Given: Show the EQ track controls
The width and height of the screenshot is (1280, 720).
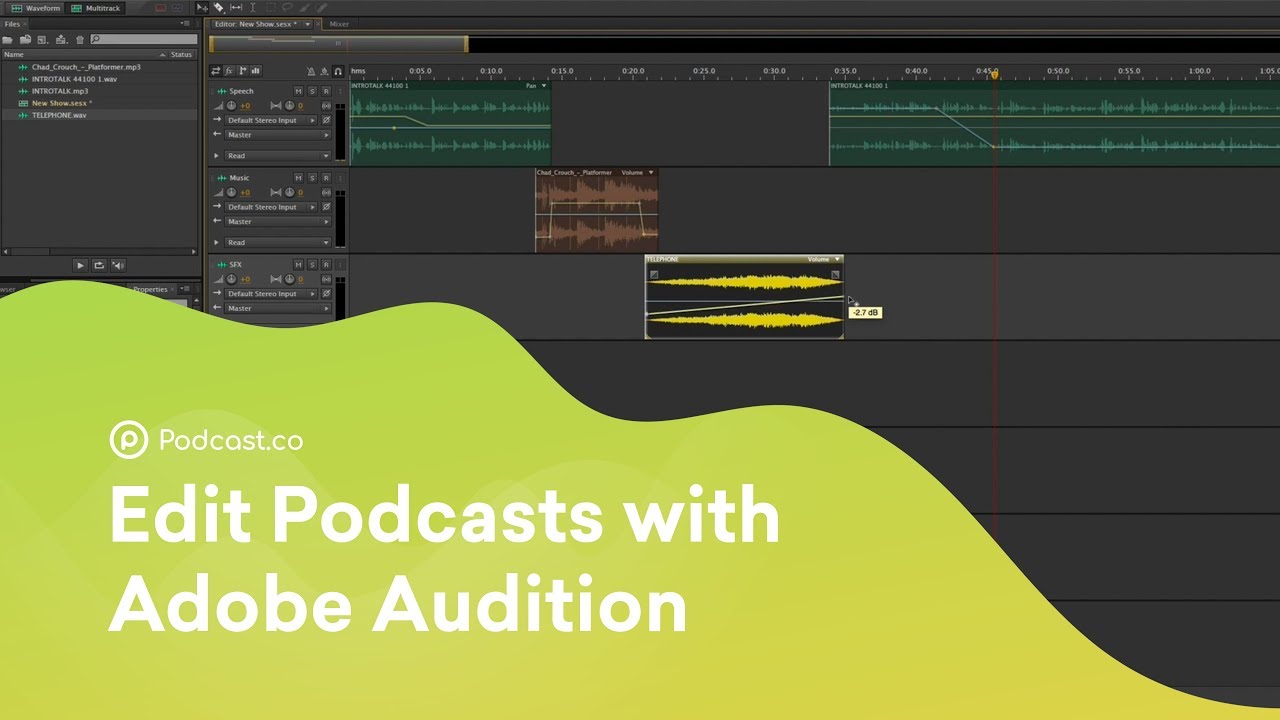Looking at the screenshot, I should (x=256, y=71).
